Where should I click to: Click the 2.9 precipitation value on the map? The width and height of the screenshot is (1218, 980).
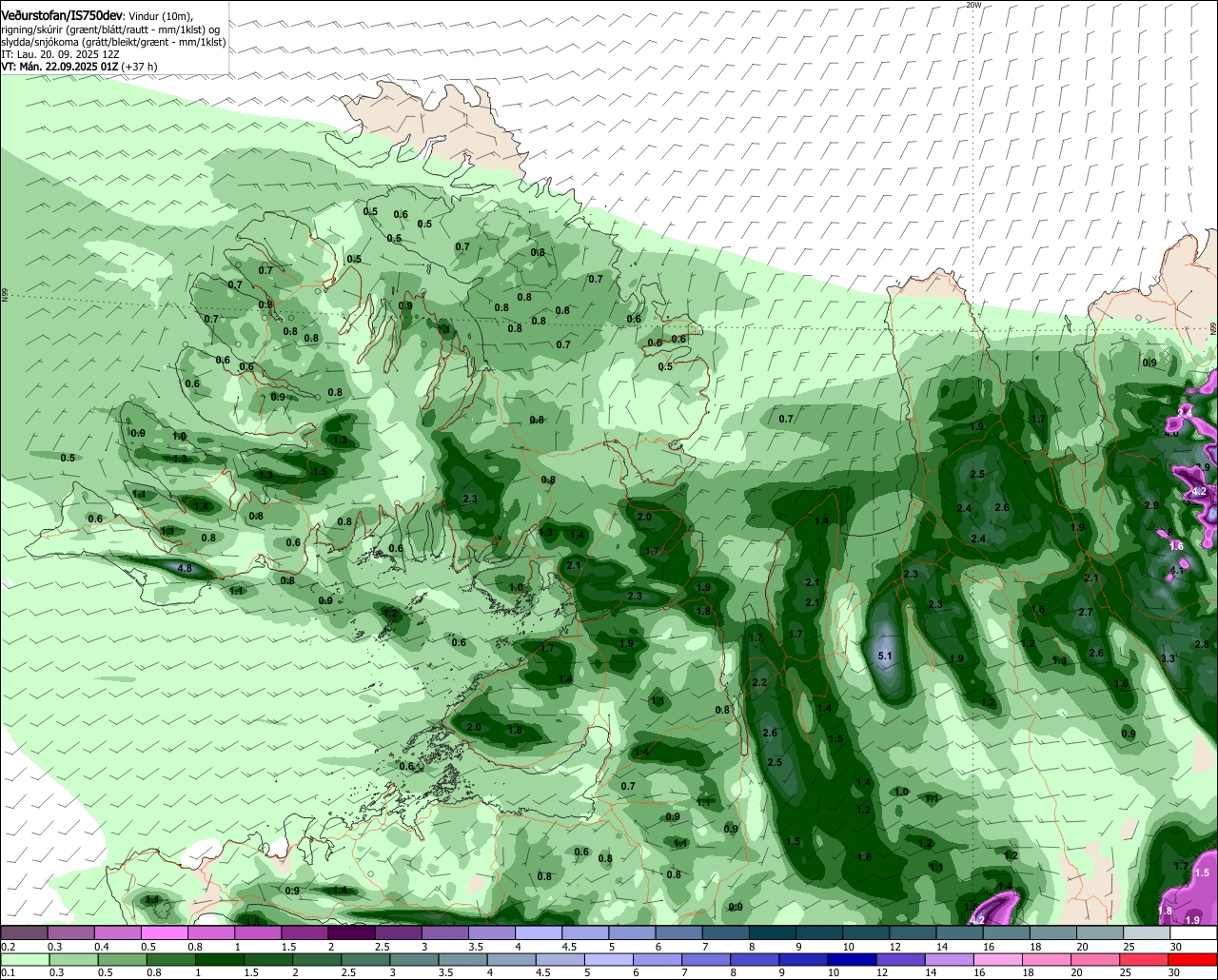click(x=1151, y=505)
